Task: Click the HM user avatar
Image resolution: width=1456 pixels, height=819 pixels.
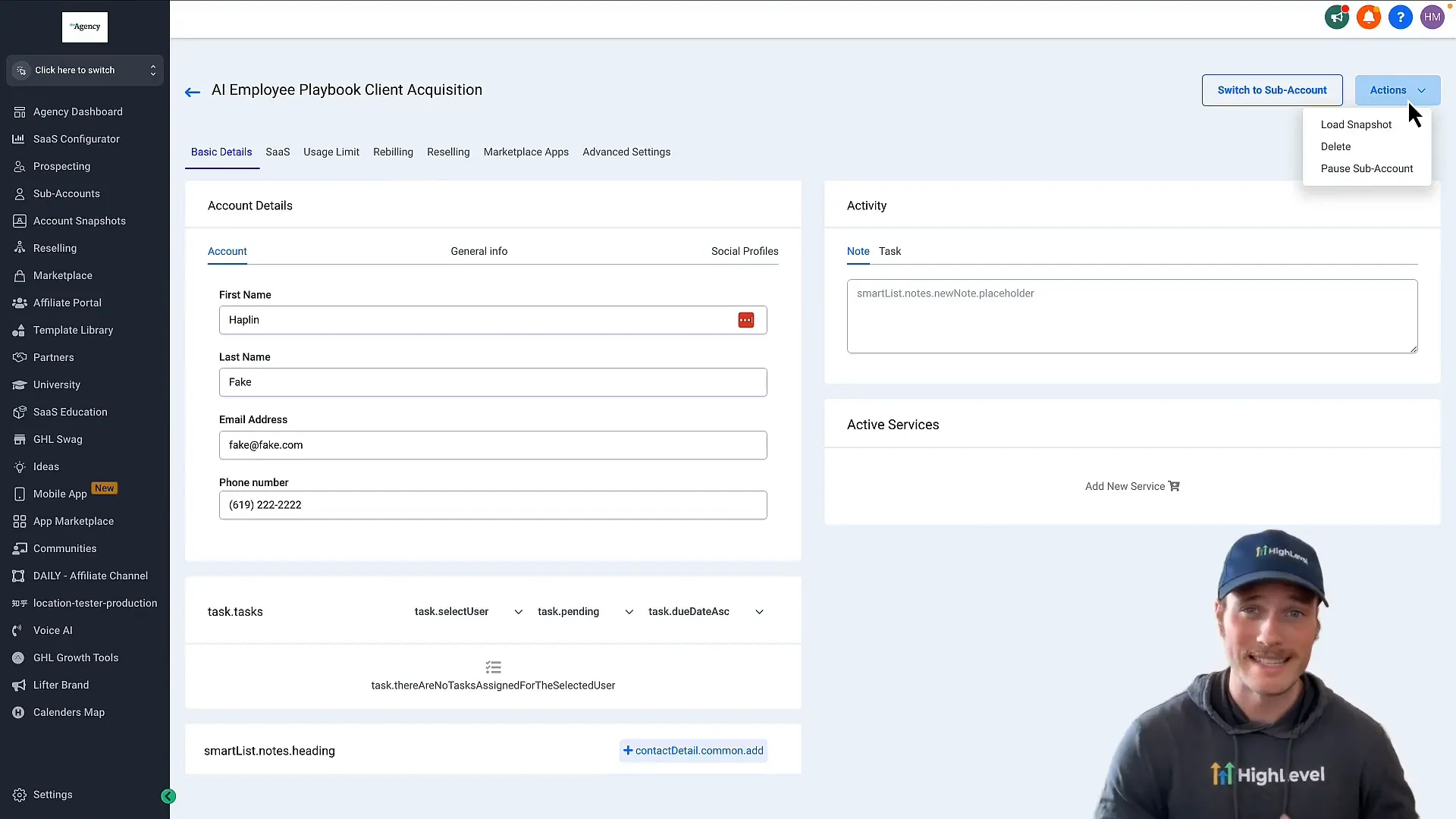Action: (x=1432, y=17)
